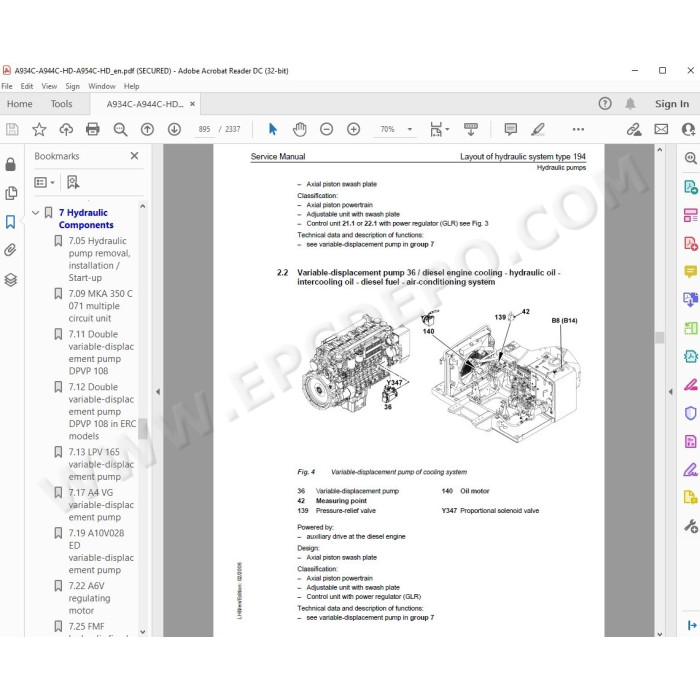Open the Window menu
700x700 pixels.
(102, 86)
